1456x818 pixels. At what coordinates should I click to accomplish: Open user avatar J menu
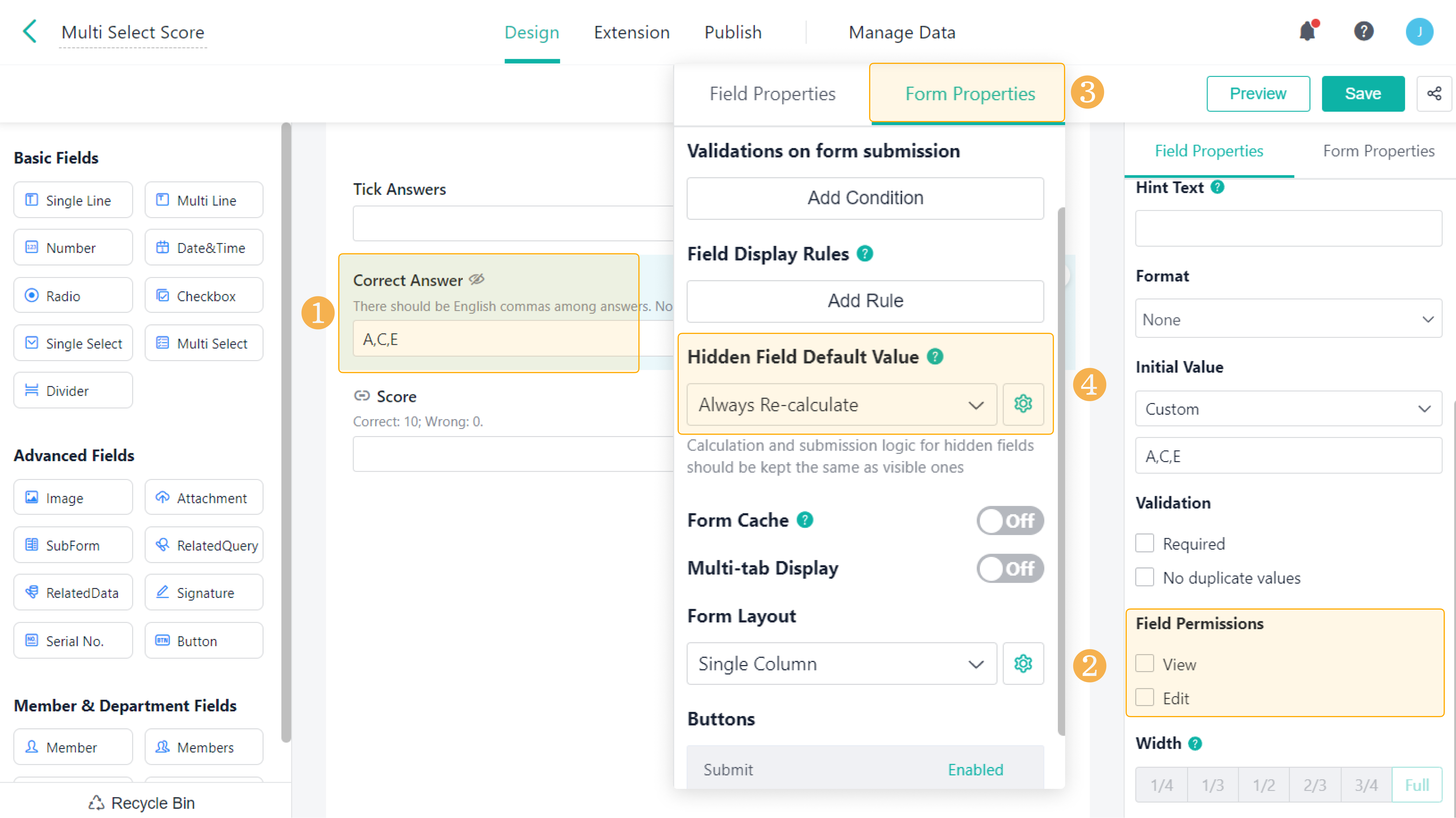(1419, 31)
